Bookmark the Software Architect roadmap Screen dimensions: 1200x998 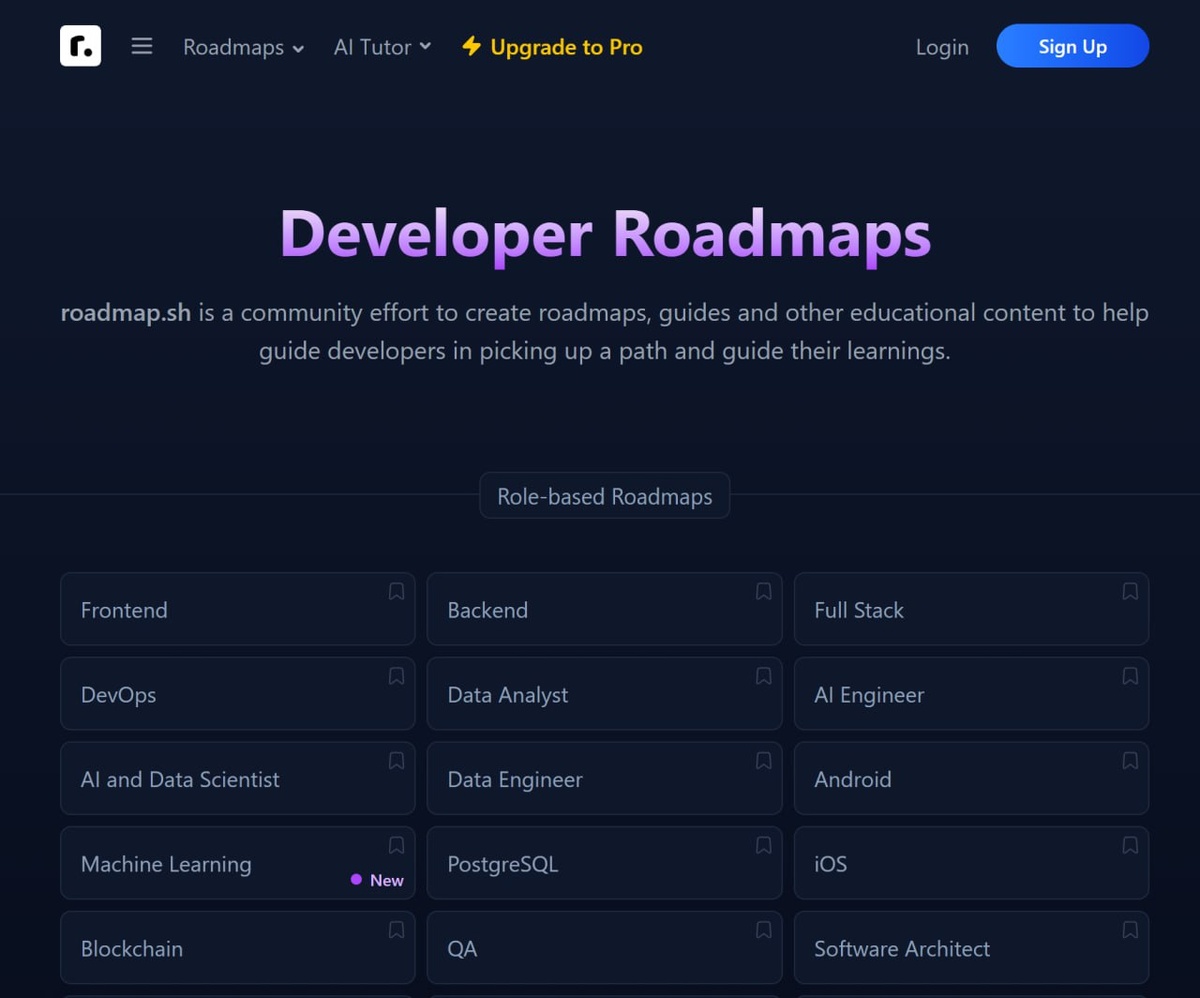(1130, 930)
